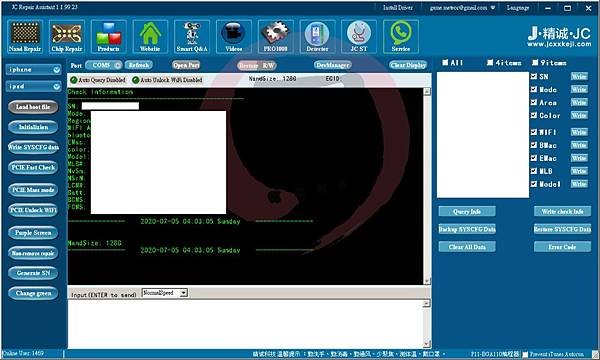Image resolution: width=600 pixels, height=360 pixels.
Task: Click Restore SYSCFG Data button
Action: [x=562, y=229]
